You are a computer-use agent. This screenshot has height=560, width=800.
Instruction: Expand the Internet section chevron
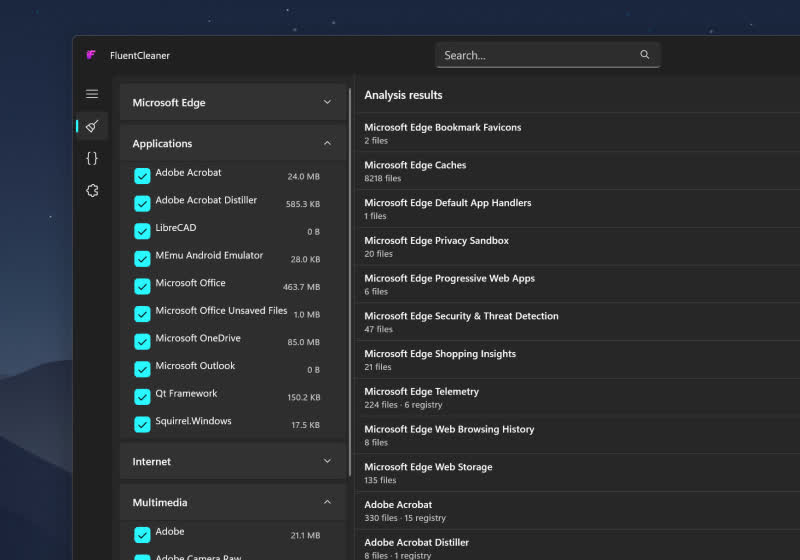[327, 461]
